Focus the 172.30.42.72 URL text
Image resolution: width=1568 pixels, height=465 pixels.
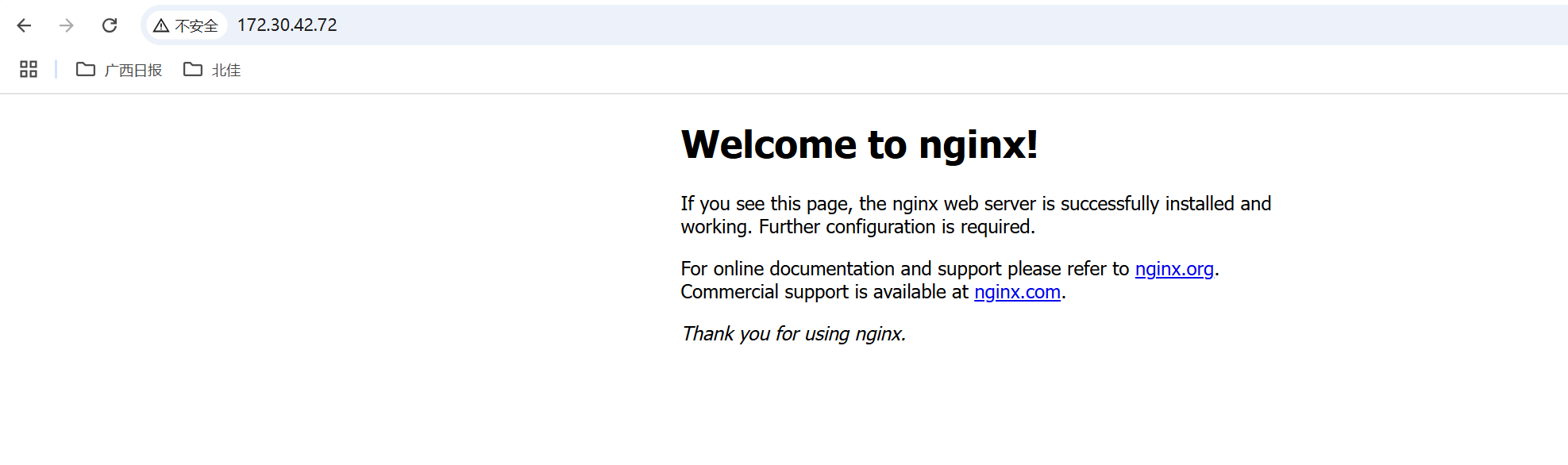tap(287, 25)
